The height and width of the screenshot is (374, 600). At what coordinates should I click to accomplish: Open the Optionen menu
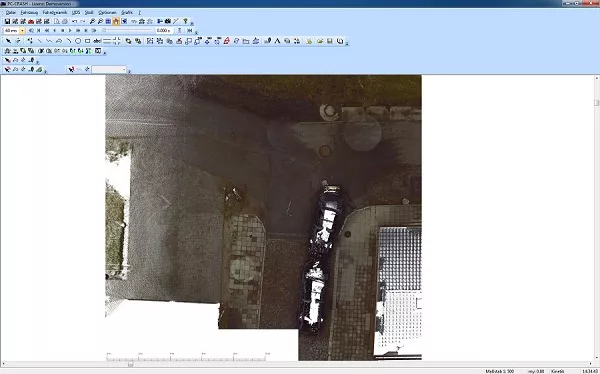pyautogui.click(x=107, y=13)
